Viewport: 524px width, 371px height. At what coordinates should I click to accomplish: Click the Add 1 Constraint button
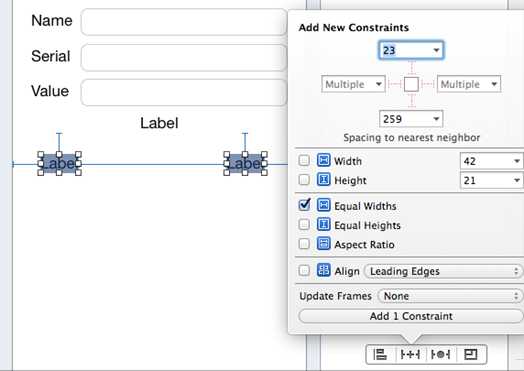click(411, 316)
